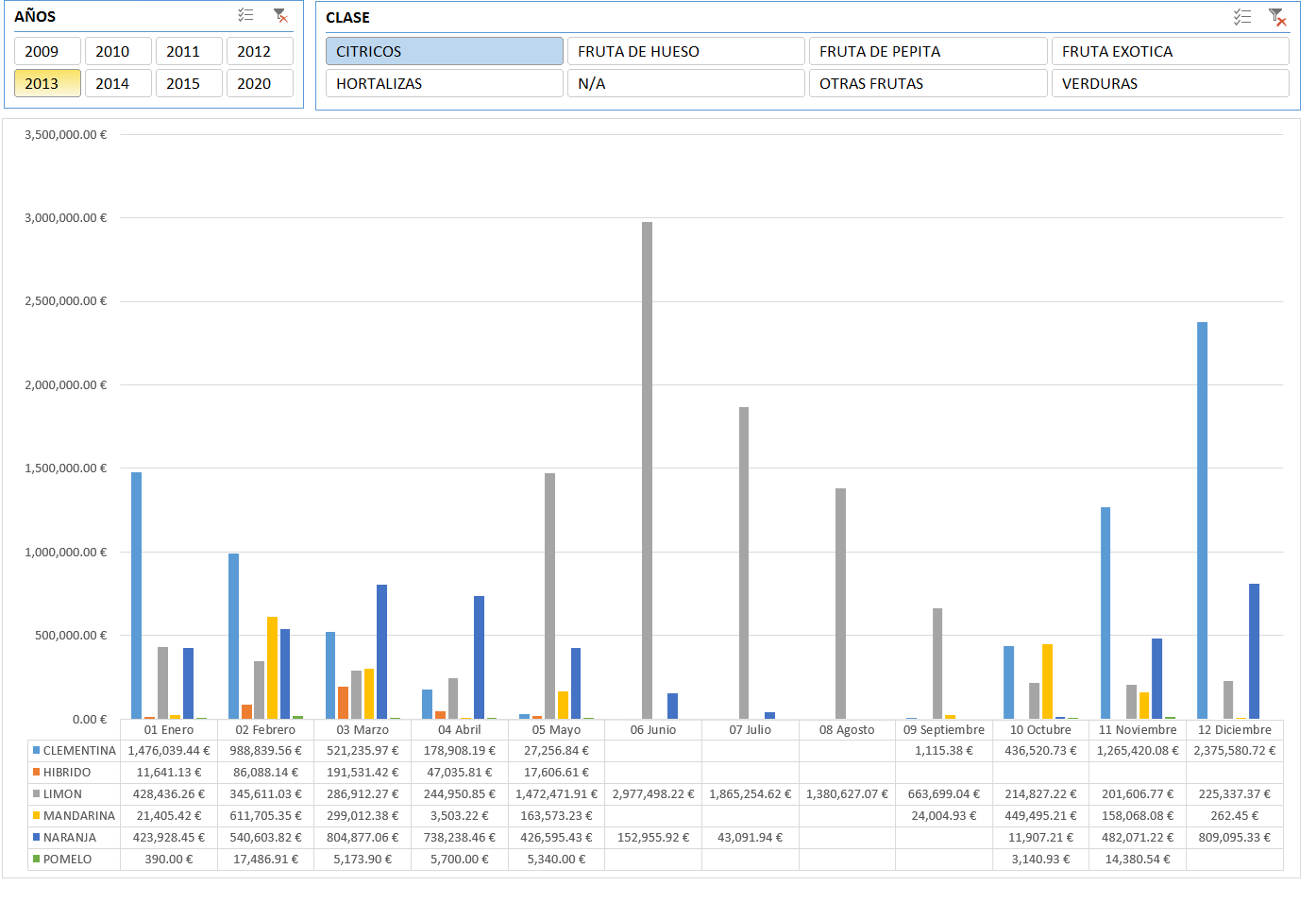The width and height of the screenshot is (1316, 920).
Task: Clear the filter on the CLASE slicer
Action: [x=1277, y=17]
